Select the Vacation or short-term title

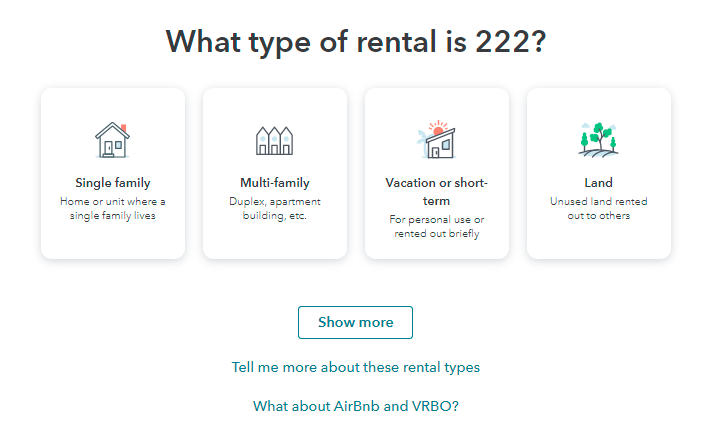point(437,191)
